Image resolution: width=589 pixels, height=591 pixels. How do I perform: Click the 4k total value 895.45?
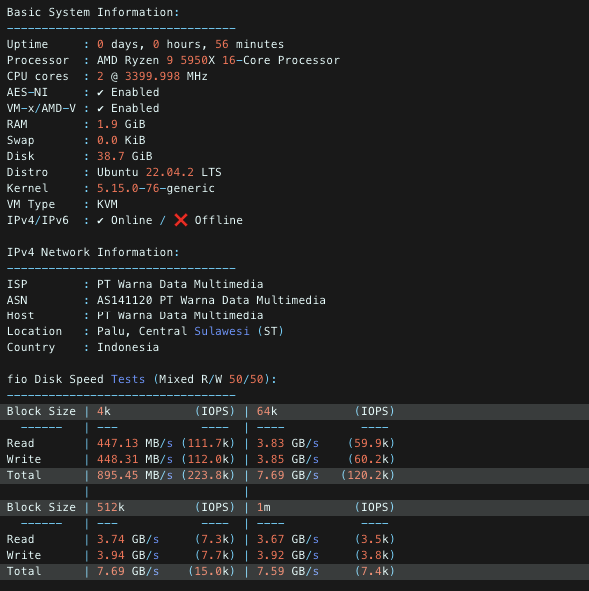click(x=118, y=475)
